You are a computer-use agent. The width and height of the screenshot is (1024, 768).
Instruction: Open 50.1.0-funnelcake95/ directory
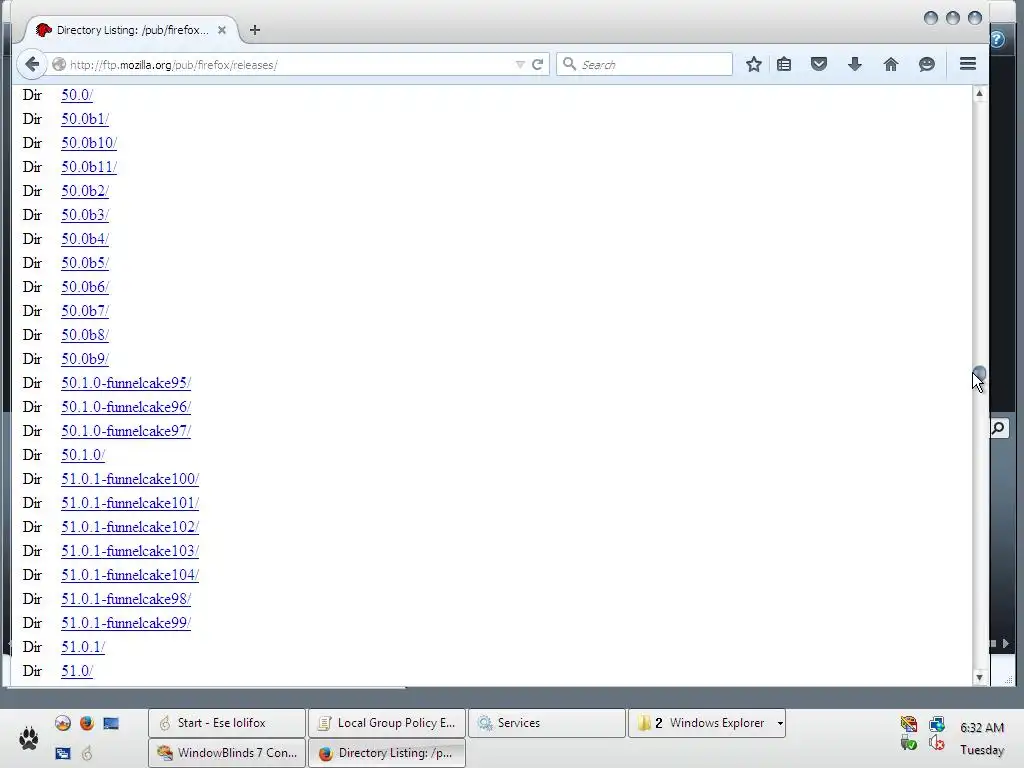coord(126,383)
